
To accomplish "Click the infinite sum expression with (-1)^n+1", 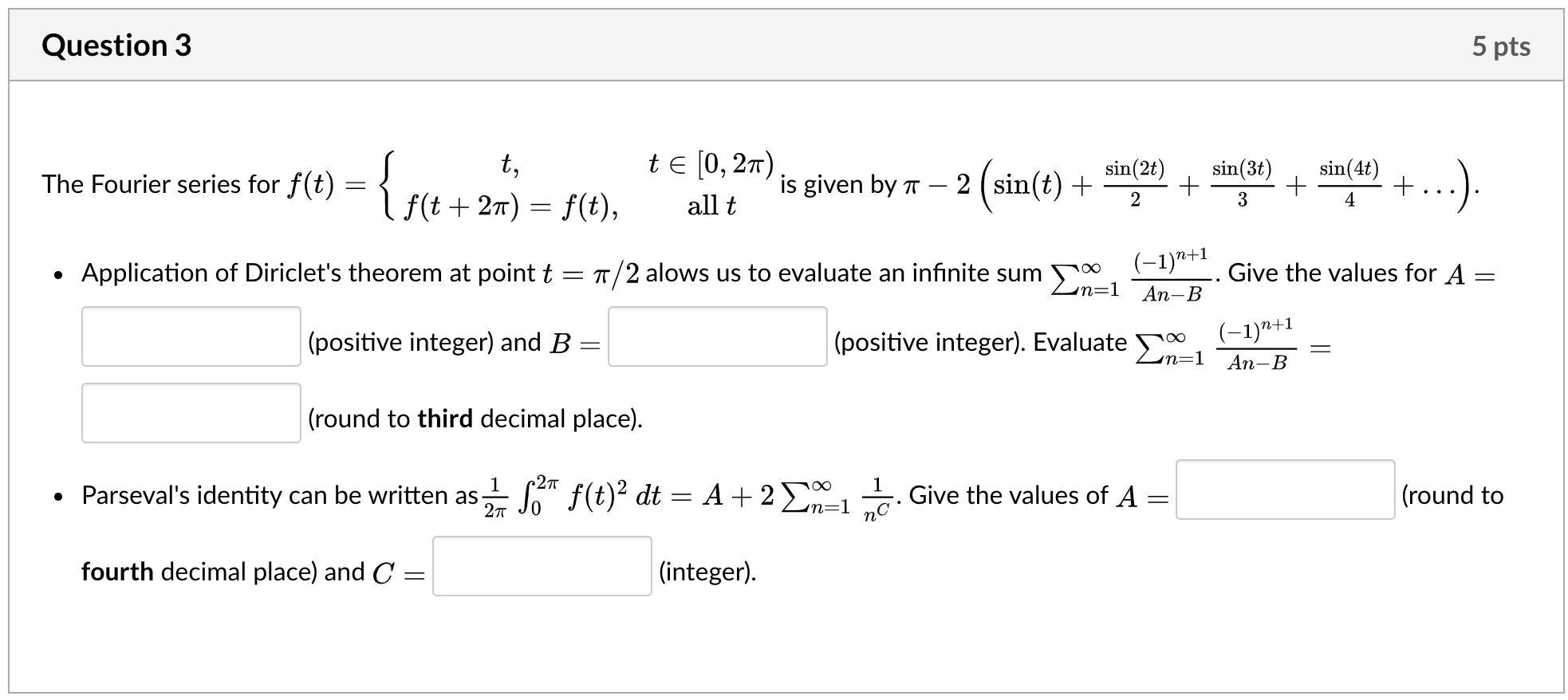I will coord(1133,274).
